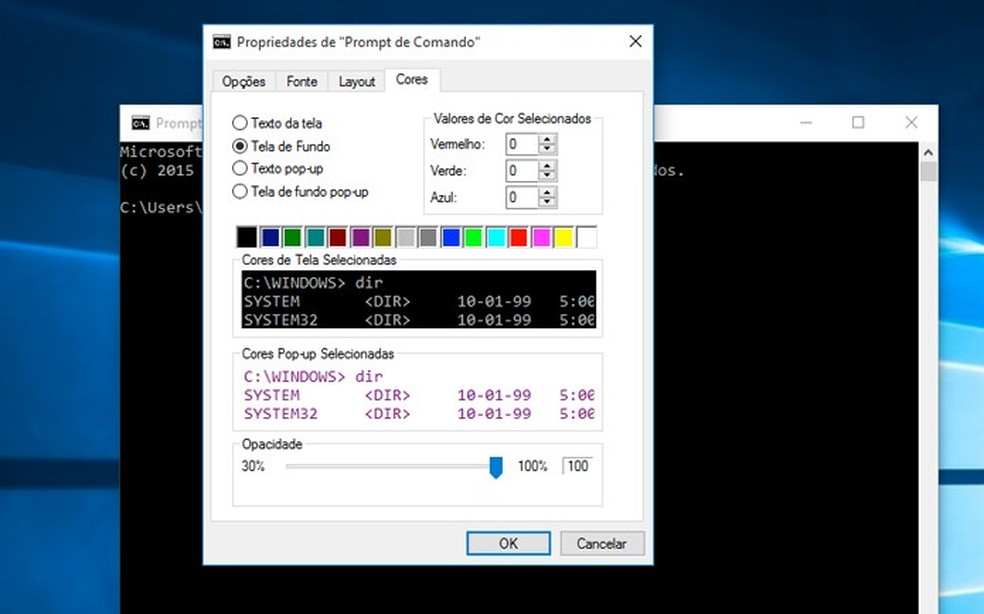Click the command prompt icon in the dialog titlebar
984x614 pixels.
pyautogui.click(x=221, y=42)
